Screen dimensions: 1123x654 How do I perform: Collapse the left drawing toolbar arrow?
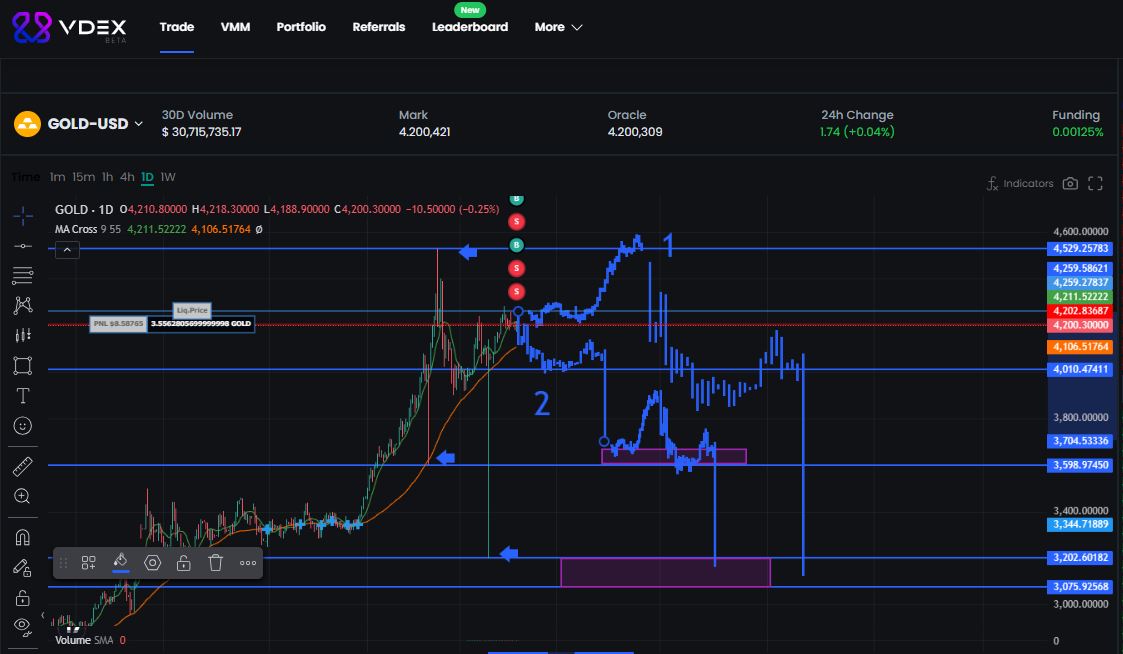42,615
